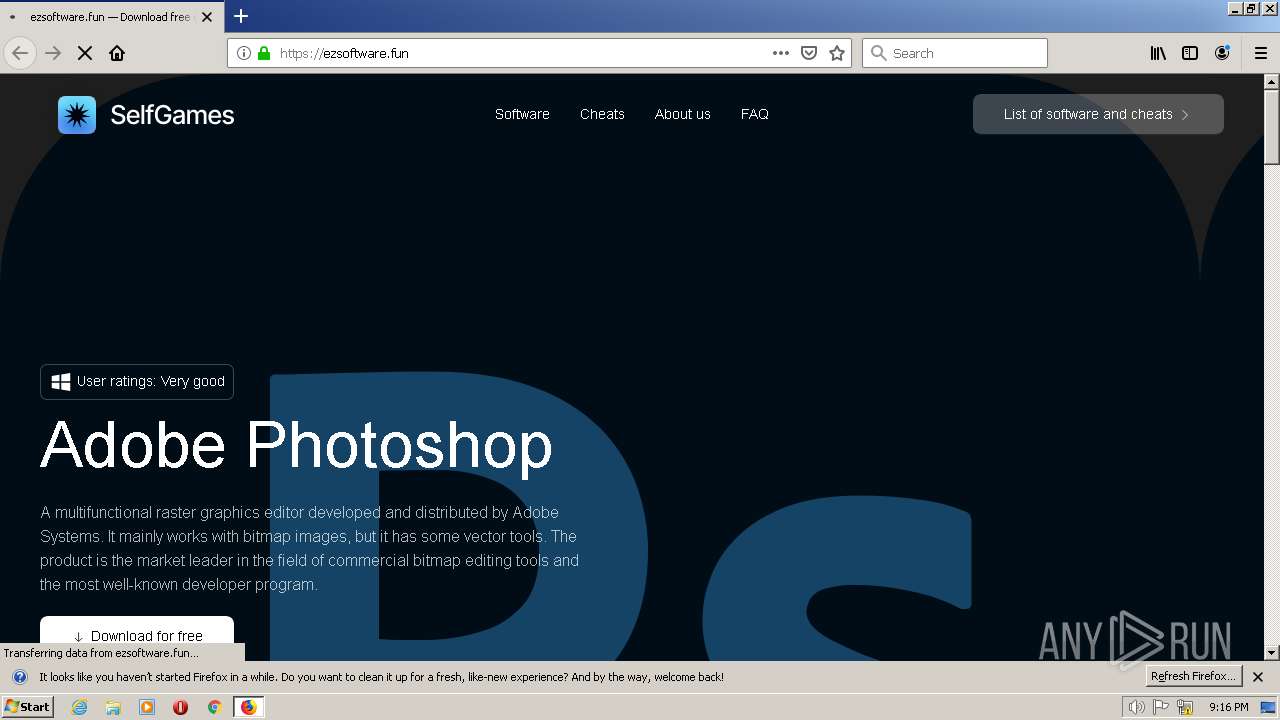The width and height of the screenshot is (1280, 720).
Task: Open the Cheats nav link
Action: tap(602, 114)
